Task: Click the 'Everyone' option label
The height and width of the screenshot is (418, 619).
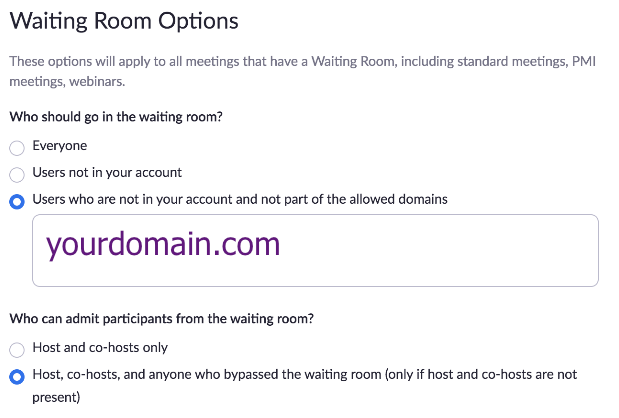Action: point(59,146)
